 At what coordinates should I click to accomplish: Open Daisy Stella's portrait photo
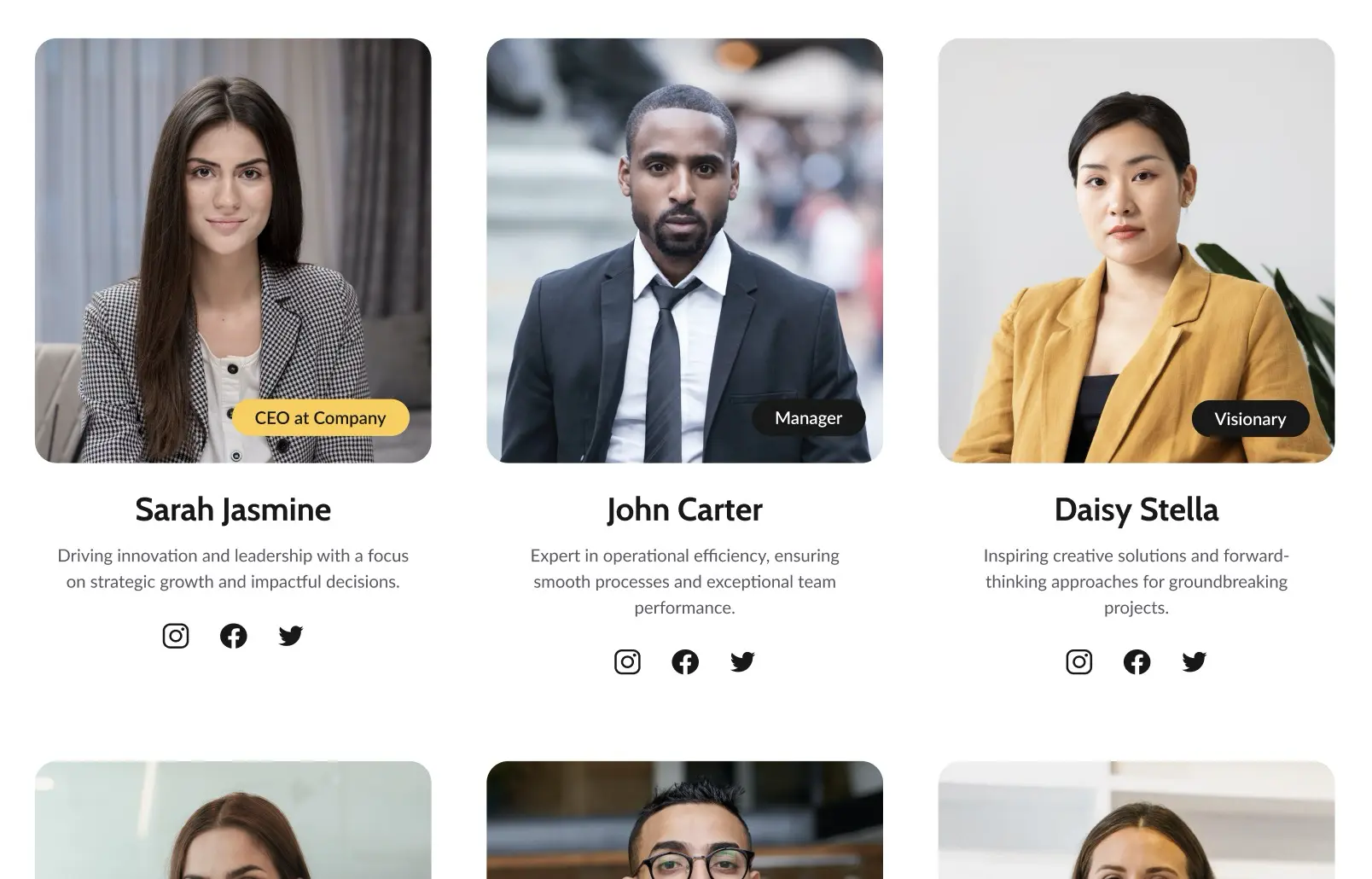pos(1137,251)
